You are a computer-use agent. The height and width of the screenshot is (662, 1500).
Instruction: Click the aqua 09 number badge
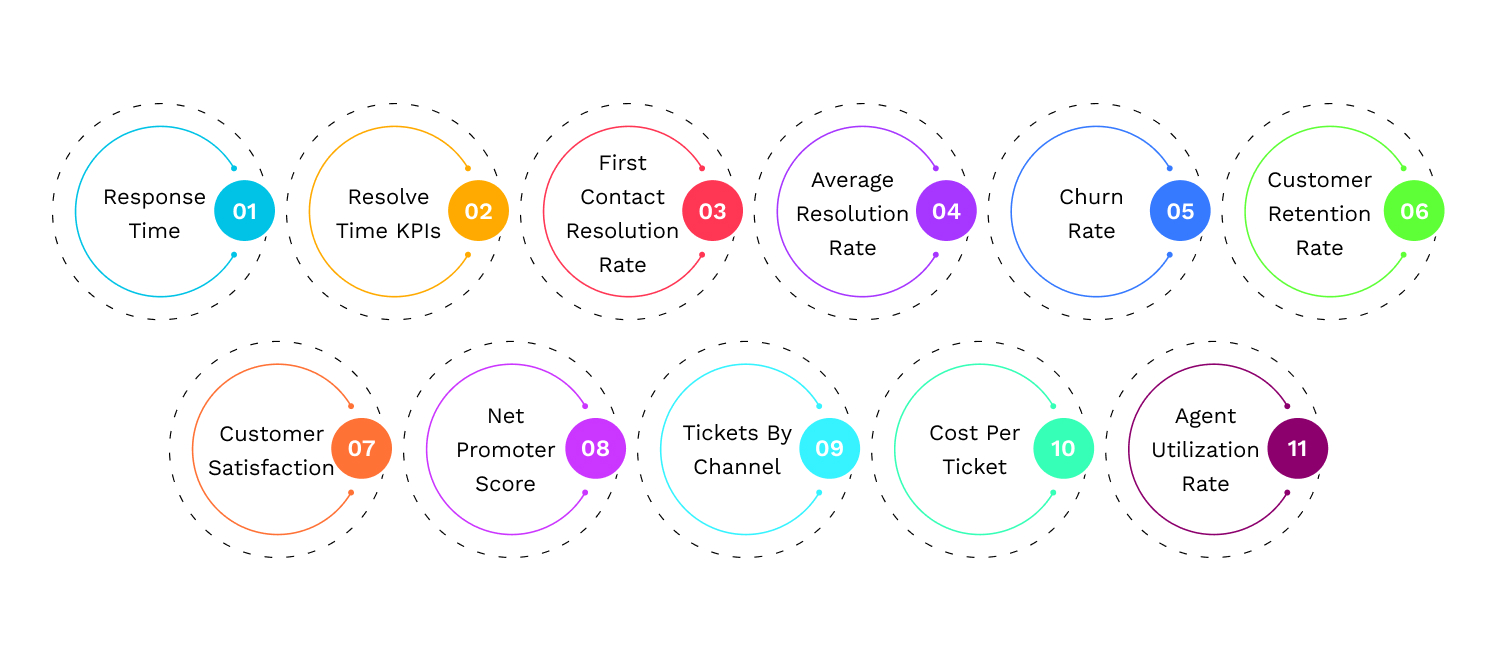[x=830, y=449]
